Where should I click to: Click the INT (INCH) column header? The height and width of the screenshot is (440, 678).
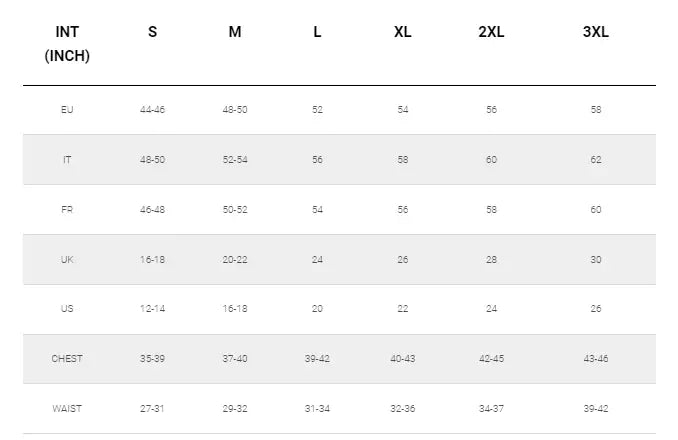pos(67,44)
